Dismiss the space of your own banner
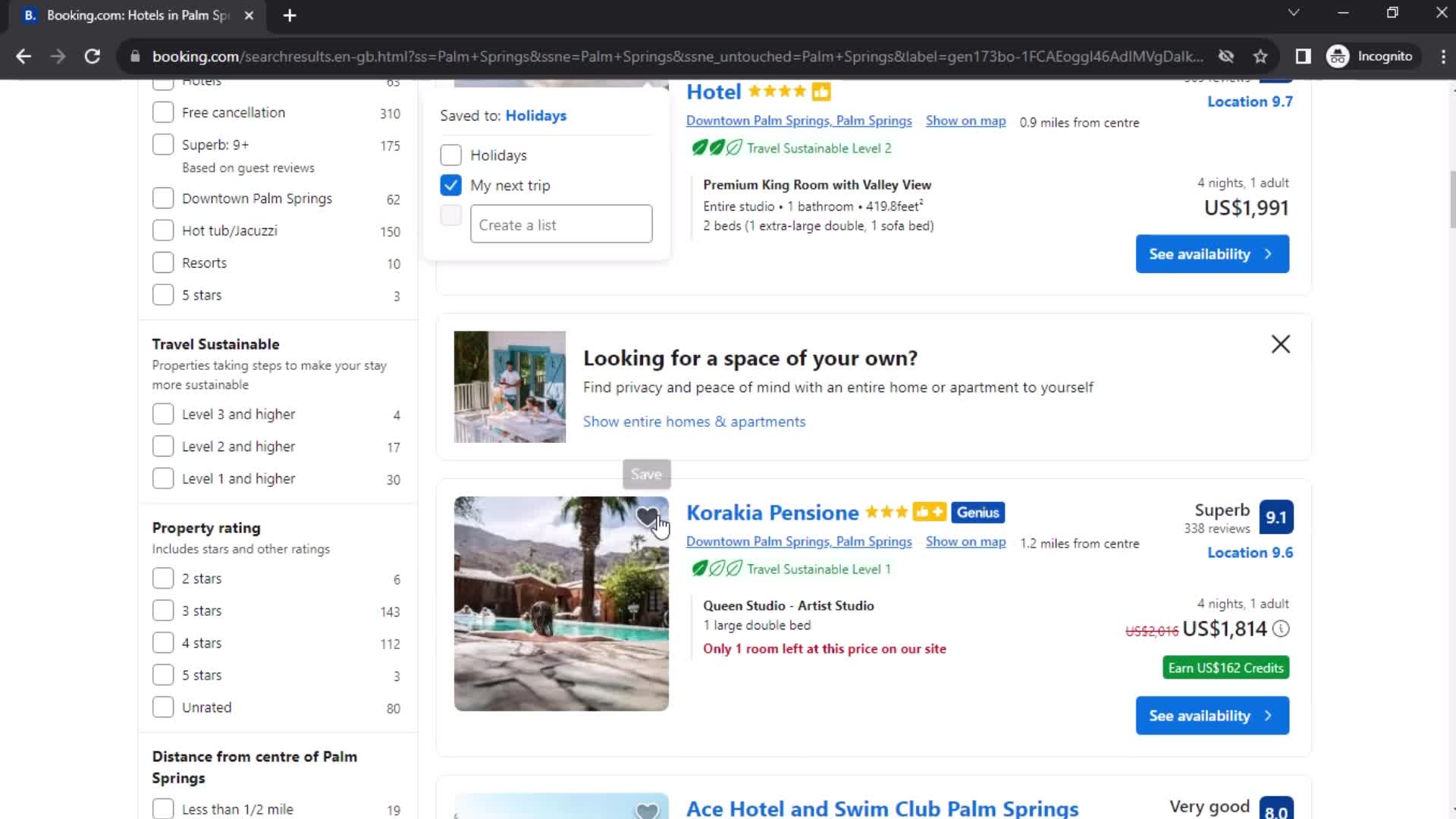The image size is (1456, 819). [x=1281, y=344]
